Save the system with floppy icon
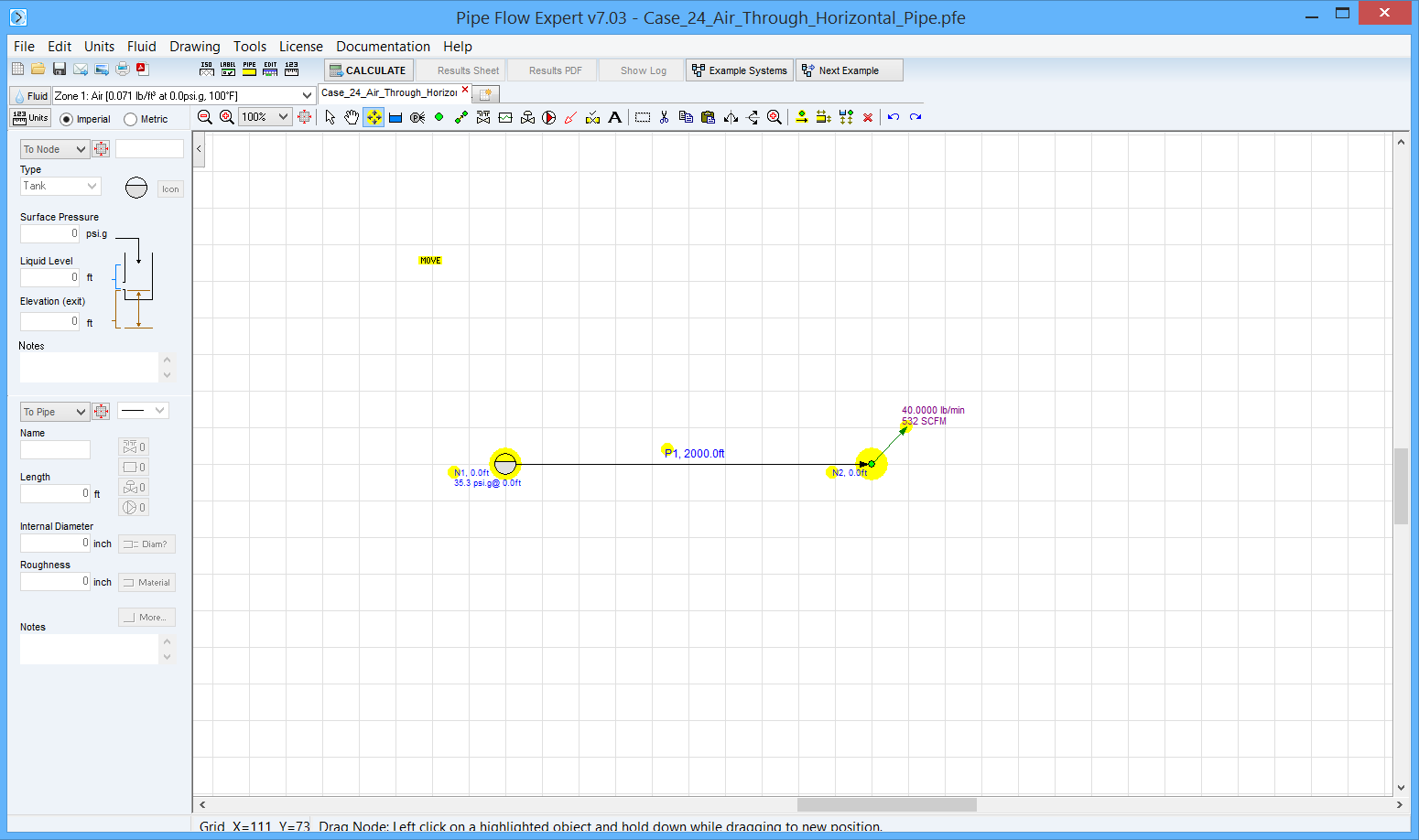Image resolution: width=1419 pixels, height=840 pixels. coord(60,70)
